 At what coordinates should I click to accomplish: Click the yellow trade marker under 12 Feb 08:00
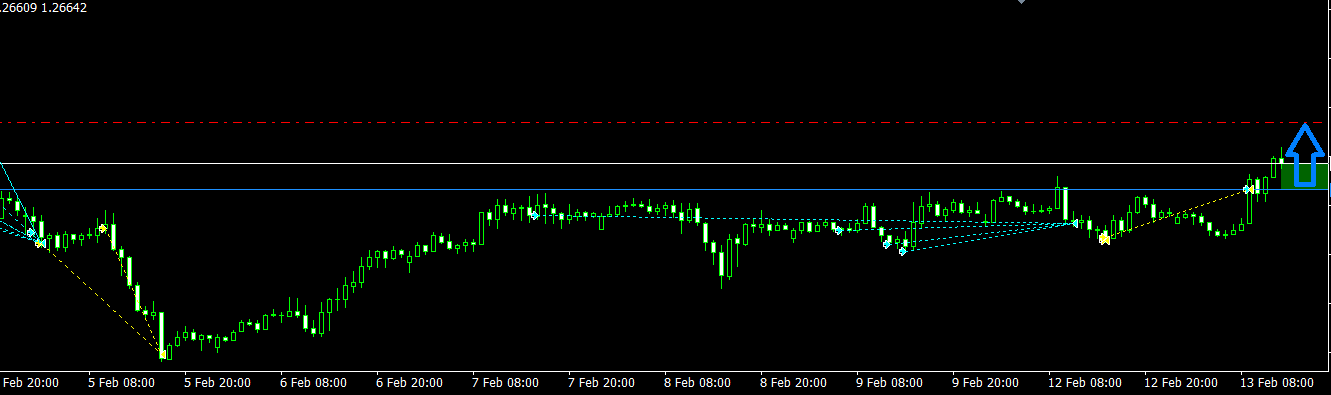(1104, 238)
